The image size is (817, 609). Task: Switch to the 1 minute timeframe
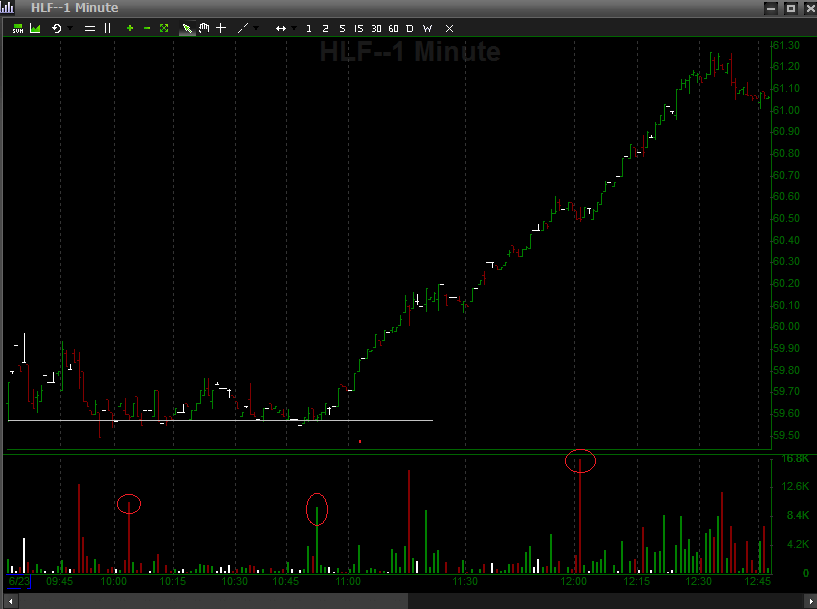point(308,29)
